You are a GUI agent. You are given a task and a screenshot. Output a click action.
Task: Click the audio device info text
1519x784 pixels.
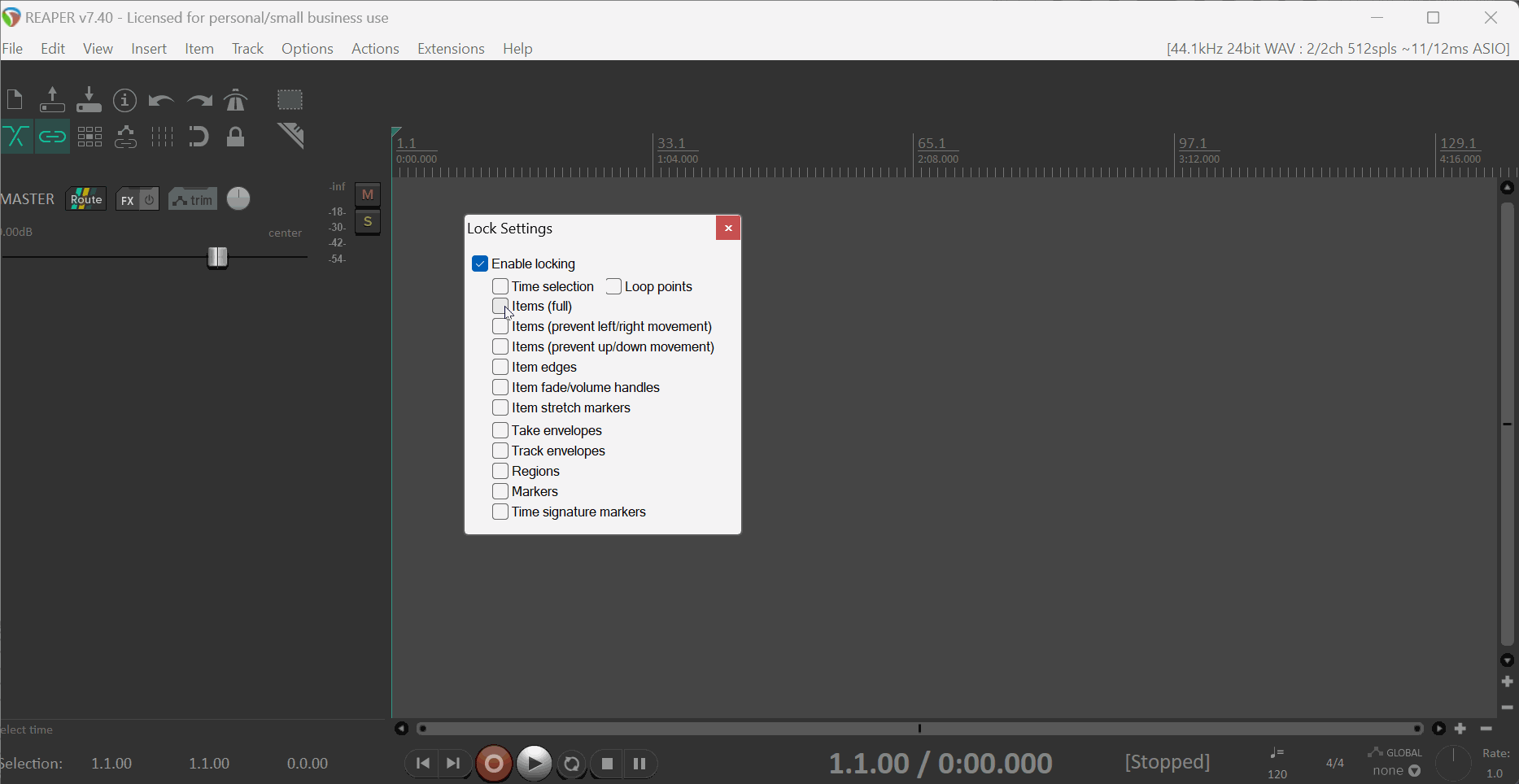(x=1338, y=49)
